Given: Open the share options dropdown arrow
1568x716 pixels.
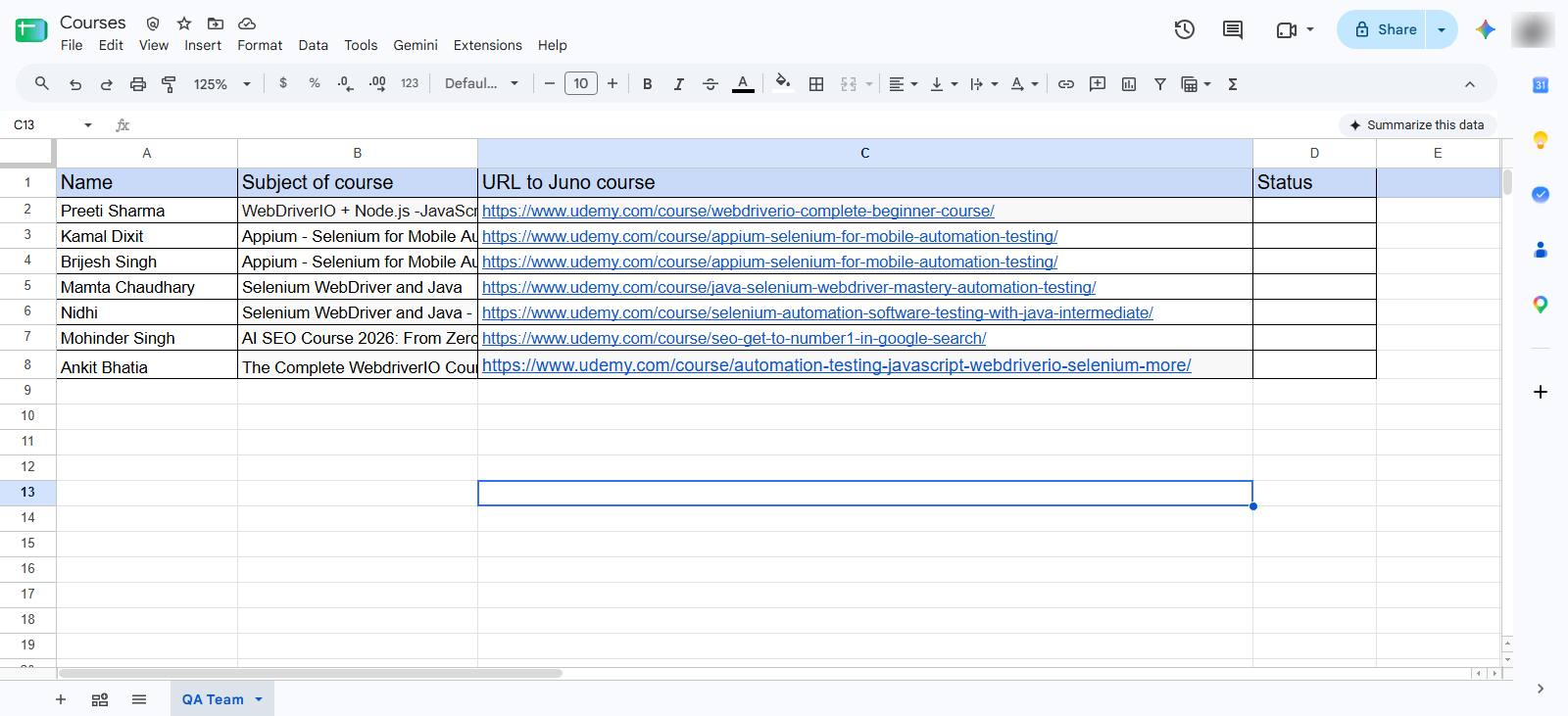Looking at the screenshot, I should pyautogui.click(x=1442, y=29).
